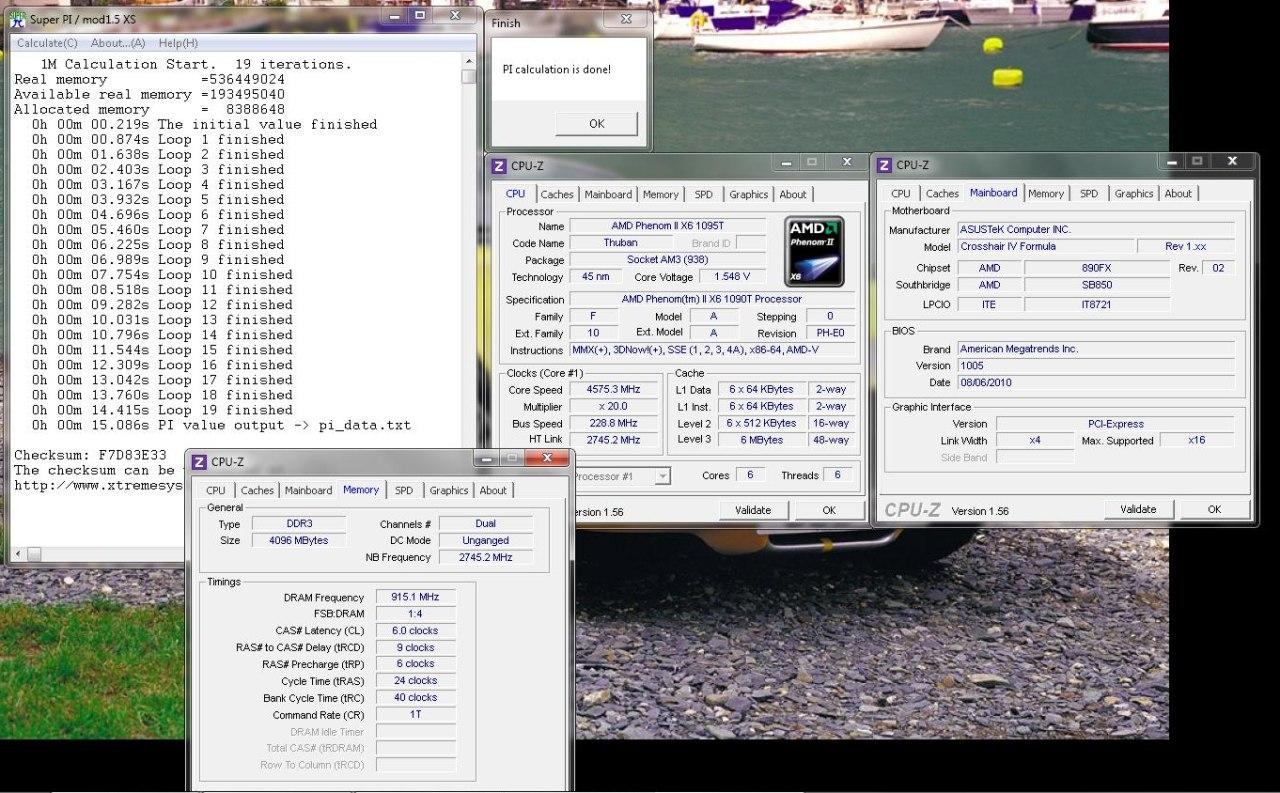Minimize the Super PI window

click(395, 16)
